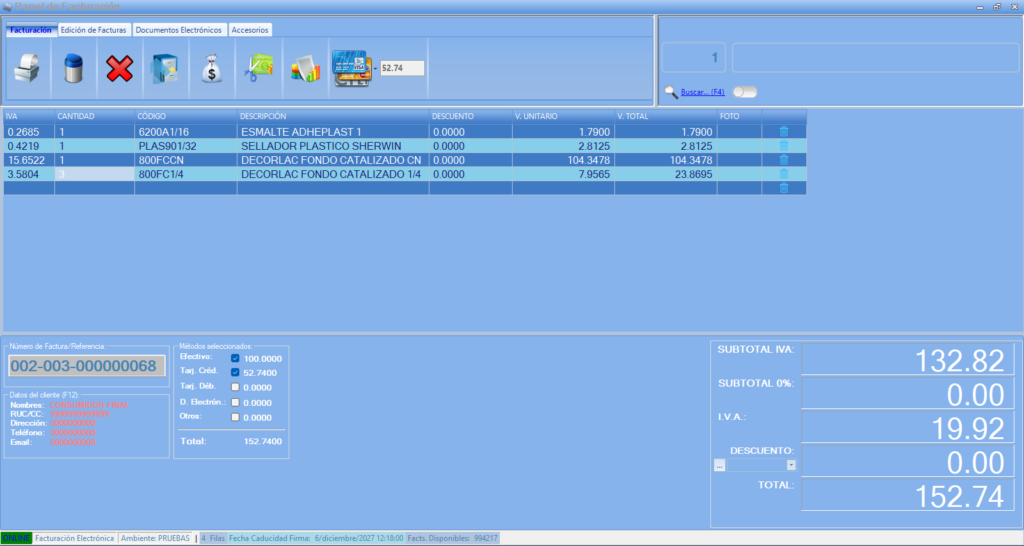Screen dimensions: 1024x546
Task: Delete the DECORLAC FONDO CATALIZADO CN row via trash icon
Action: click(x=784, y=160)
